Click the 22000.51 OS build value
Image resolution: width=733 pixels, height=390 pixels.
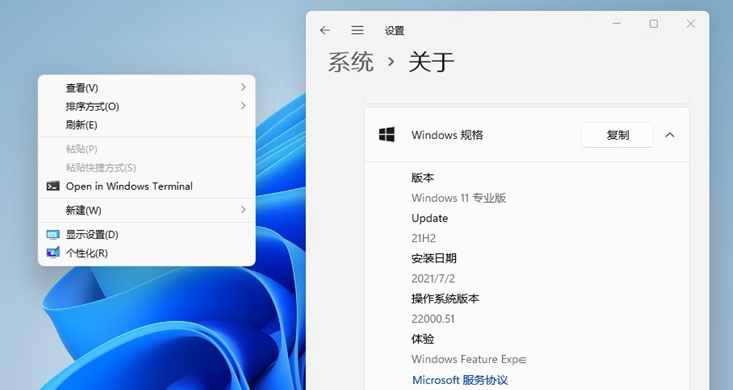pyautogui.click(x=433, y=318)
